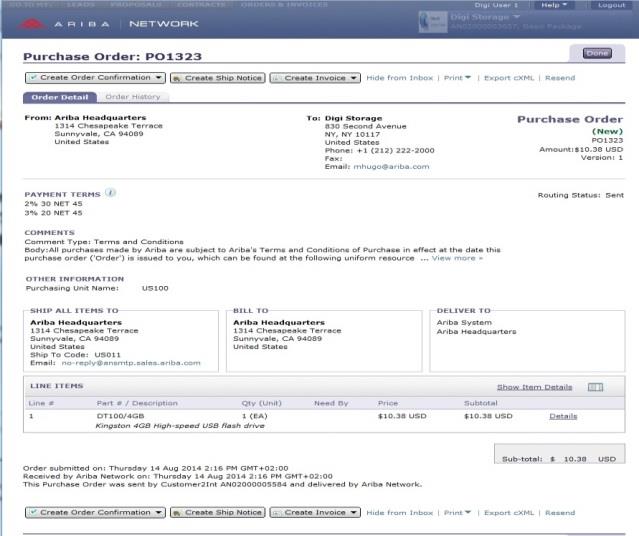Expand the Print menu in bottom toolbar

tap(457, 513)
